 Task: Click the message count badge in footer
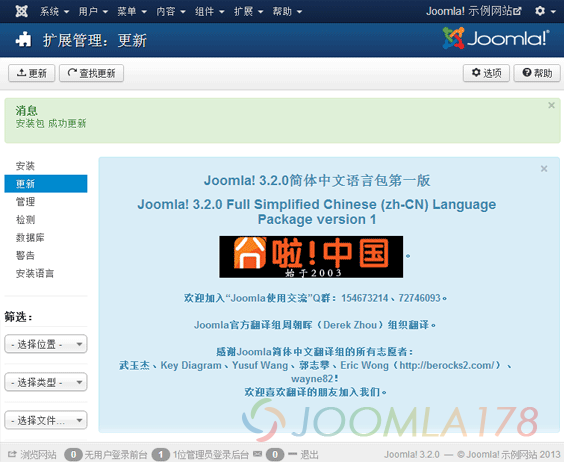click(x=275, y=454)
